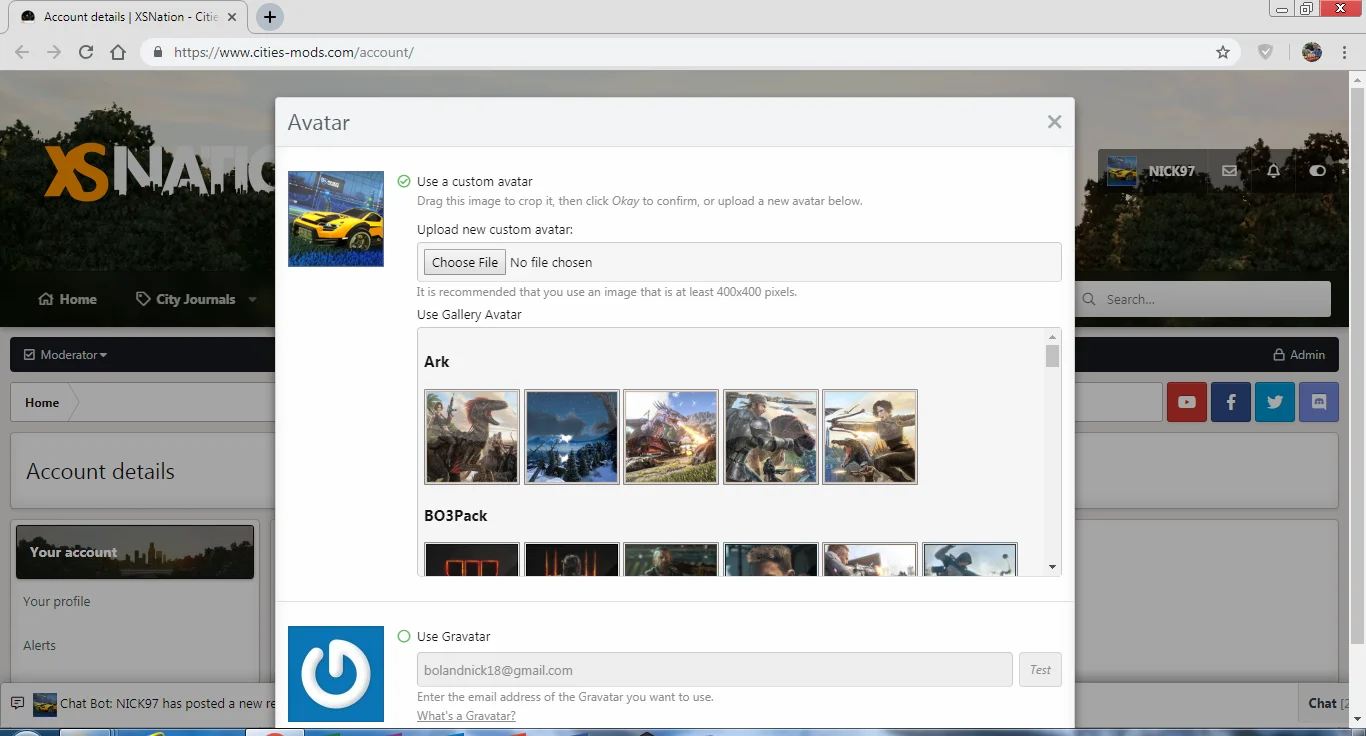Choose first Ark gallery avatar with dinosaur rider
This screenshot has width=1366, height=736.
(472, 437)
